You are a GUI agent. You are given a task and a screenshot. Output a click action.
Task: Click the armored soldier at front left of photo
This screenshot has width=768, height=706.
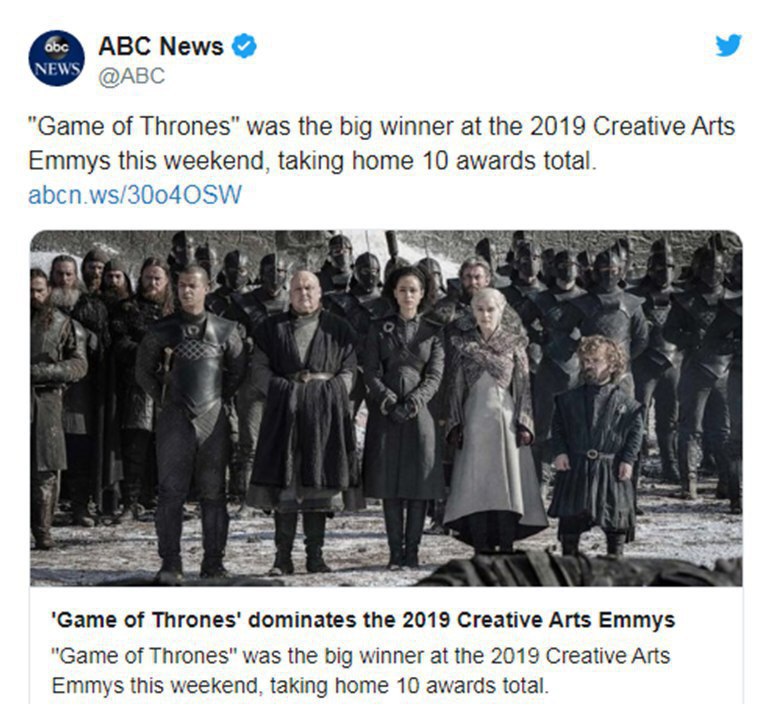[191, 421]
